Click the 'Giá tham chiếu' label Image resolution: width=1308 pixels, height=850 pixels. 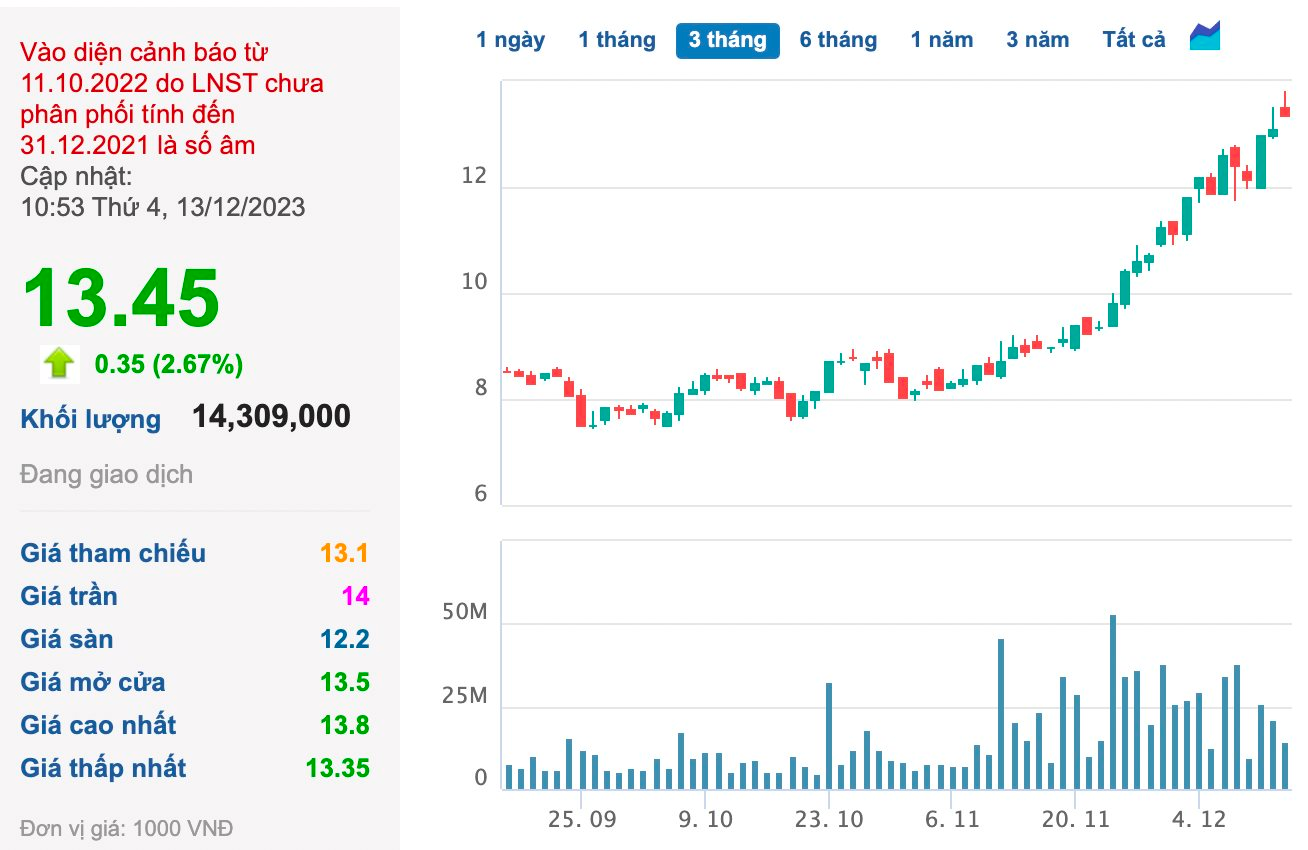[113, 552]
